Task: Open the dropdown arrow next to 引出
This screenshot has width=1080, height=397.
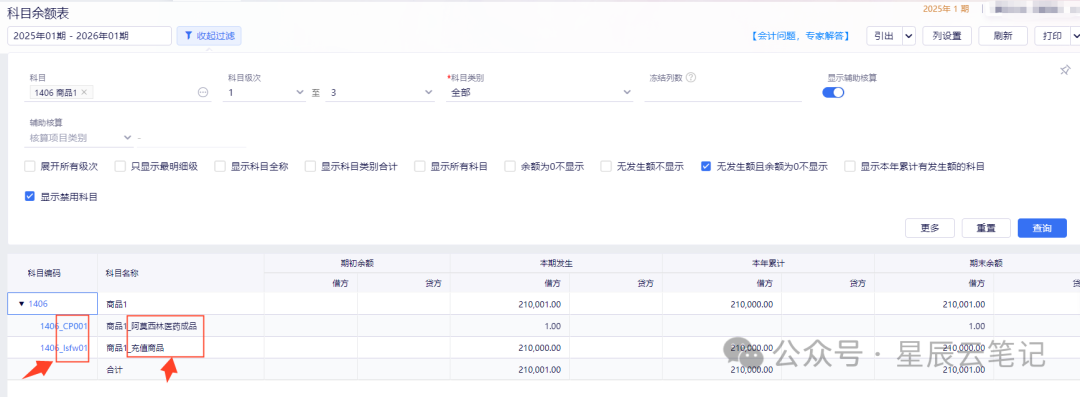Action: point(908,36)
